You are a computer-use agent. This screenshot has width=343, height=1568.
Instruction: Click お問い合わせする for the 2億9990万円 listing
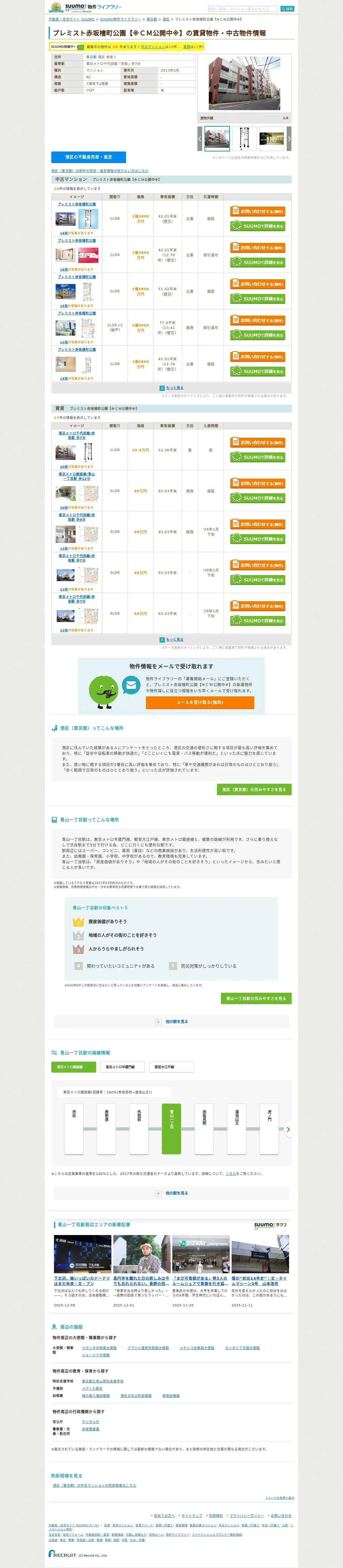[x=258, y=320]
